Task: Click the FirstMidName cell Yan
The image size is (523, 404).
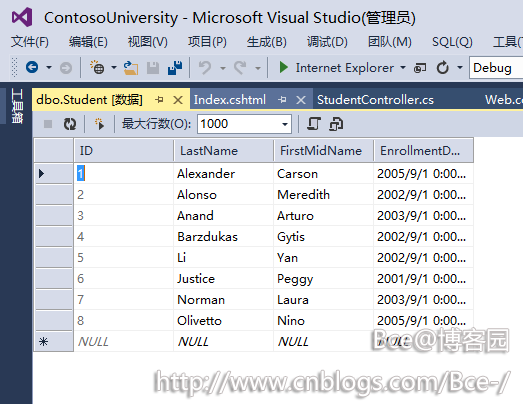Action: [324, 258]
